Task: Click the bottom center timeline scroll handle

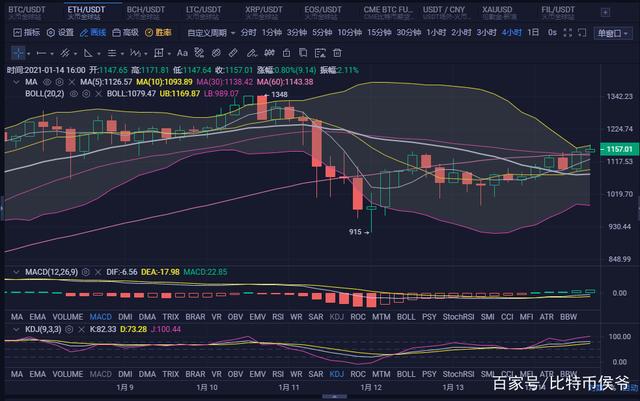Action: pyautogui.click(x=334, y=397)
